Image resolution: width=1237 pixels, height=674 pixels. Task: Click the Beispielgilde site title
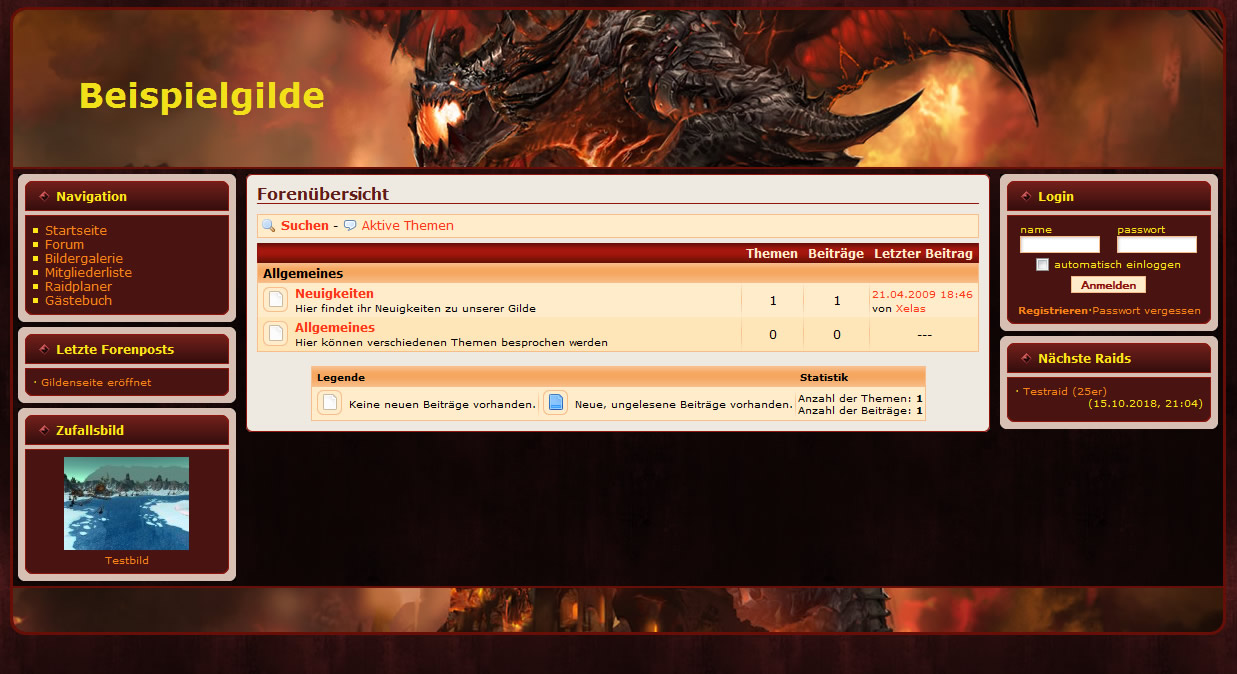coord(202,96)
